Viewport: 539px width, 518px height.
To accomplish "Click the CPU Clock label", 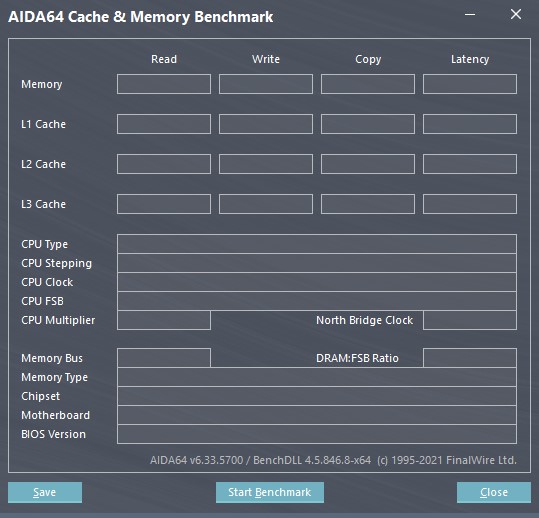I will click(47, 282).
